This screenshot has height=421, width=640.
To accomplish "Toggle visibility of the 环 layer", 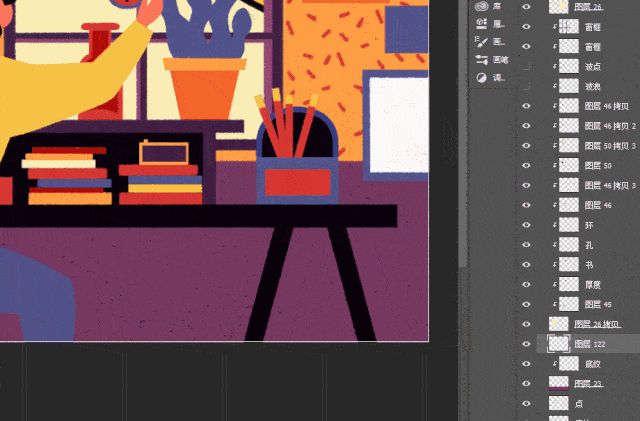I will click(x=527, y=225).
